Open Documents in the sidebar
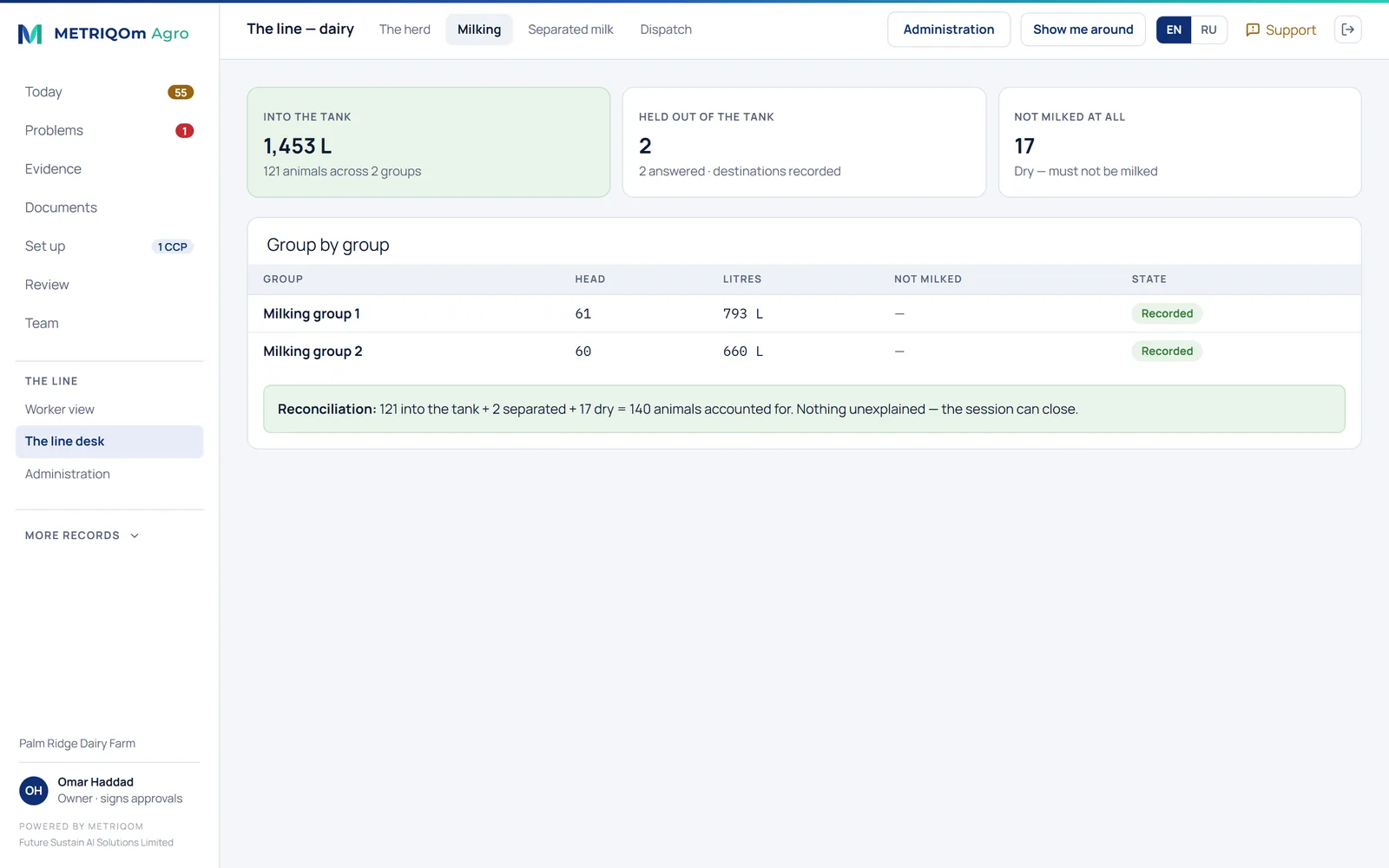This screenshot has width=1389, height=868. click(x=109, y=207)
